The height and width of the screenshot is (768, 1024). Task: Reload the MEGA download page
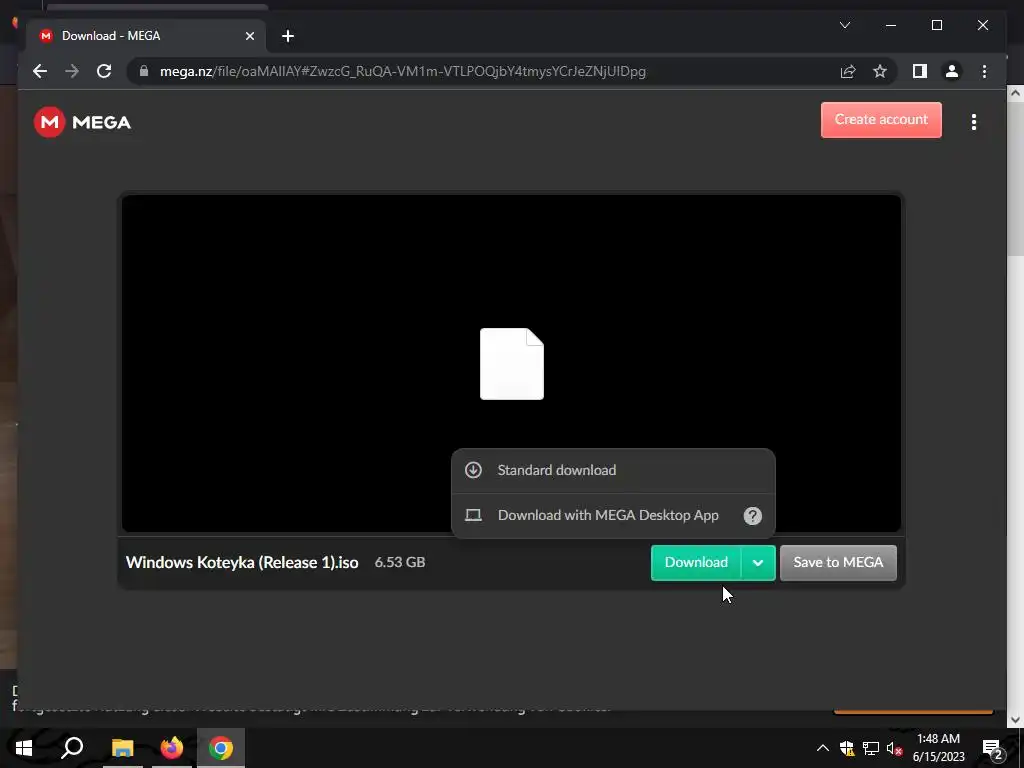click(104, 71)
